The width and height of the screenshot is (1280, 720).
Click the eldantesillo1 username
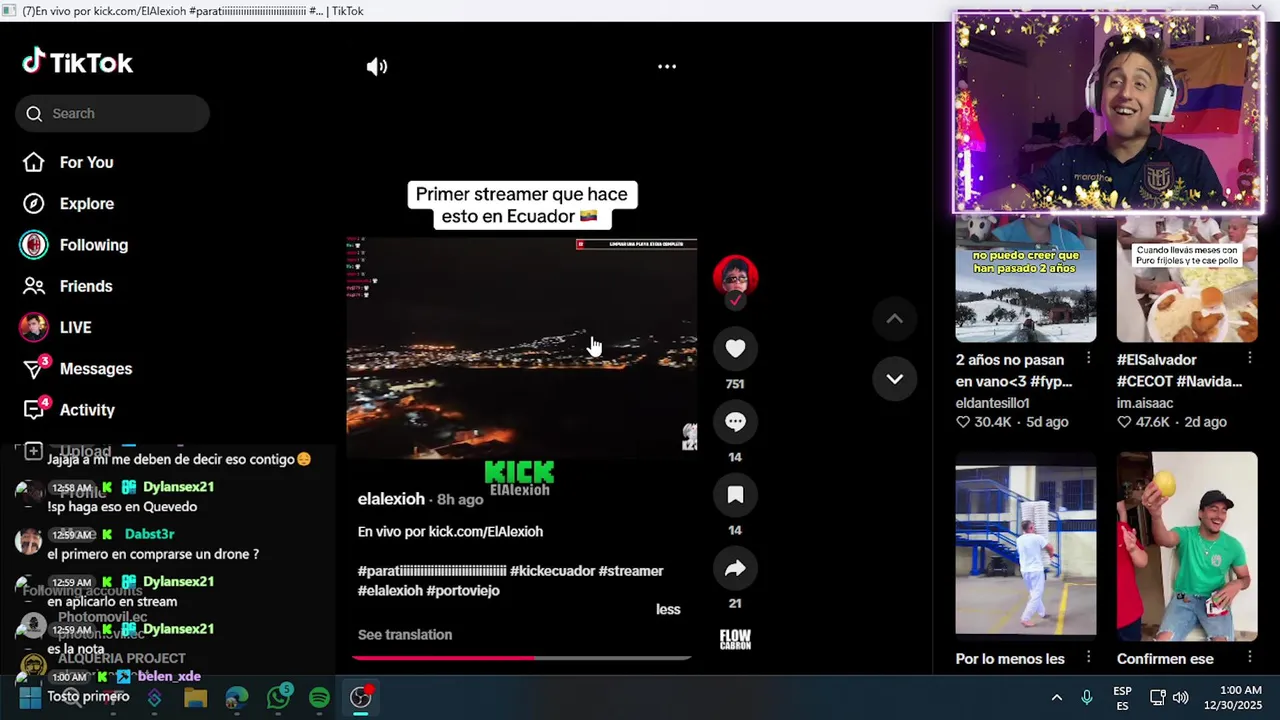992,403
